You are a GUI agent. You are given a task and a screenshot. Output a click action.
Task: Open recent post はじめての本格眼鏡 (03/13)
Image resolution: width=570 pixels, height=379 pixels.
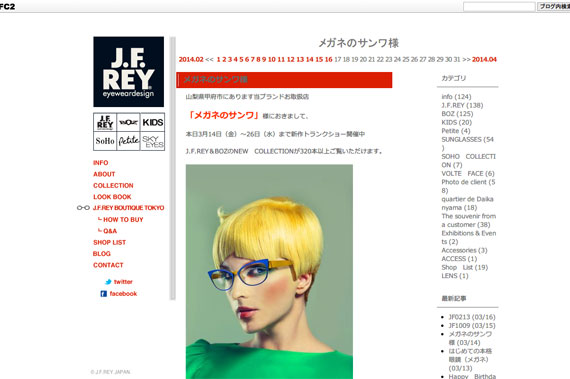click(x=470, y=359)
